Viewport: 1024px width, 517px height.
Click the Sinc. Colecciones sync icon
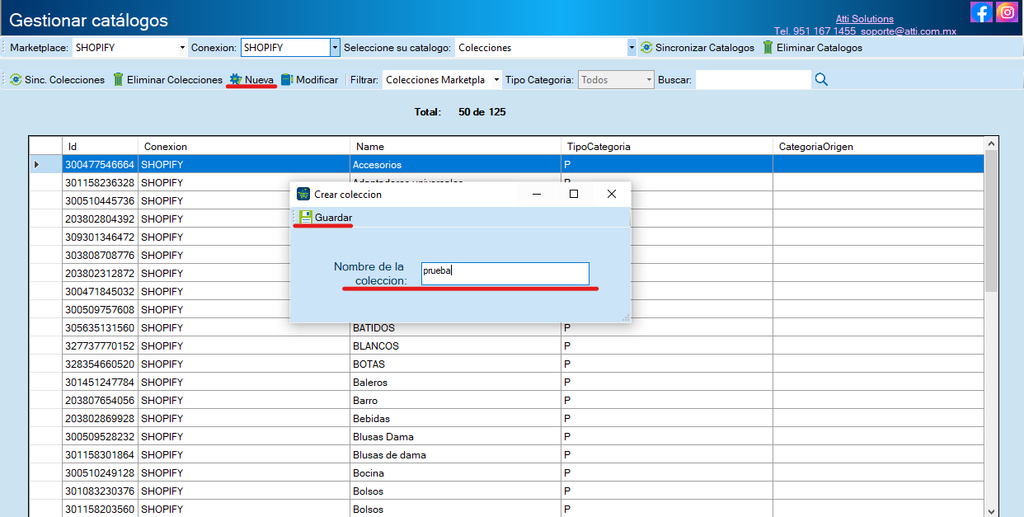[16, 80]
